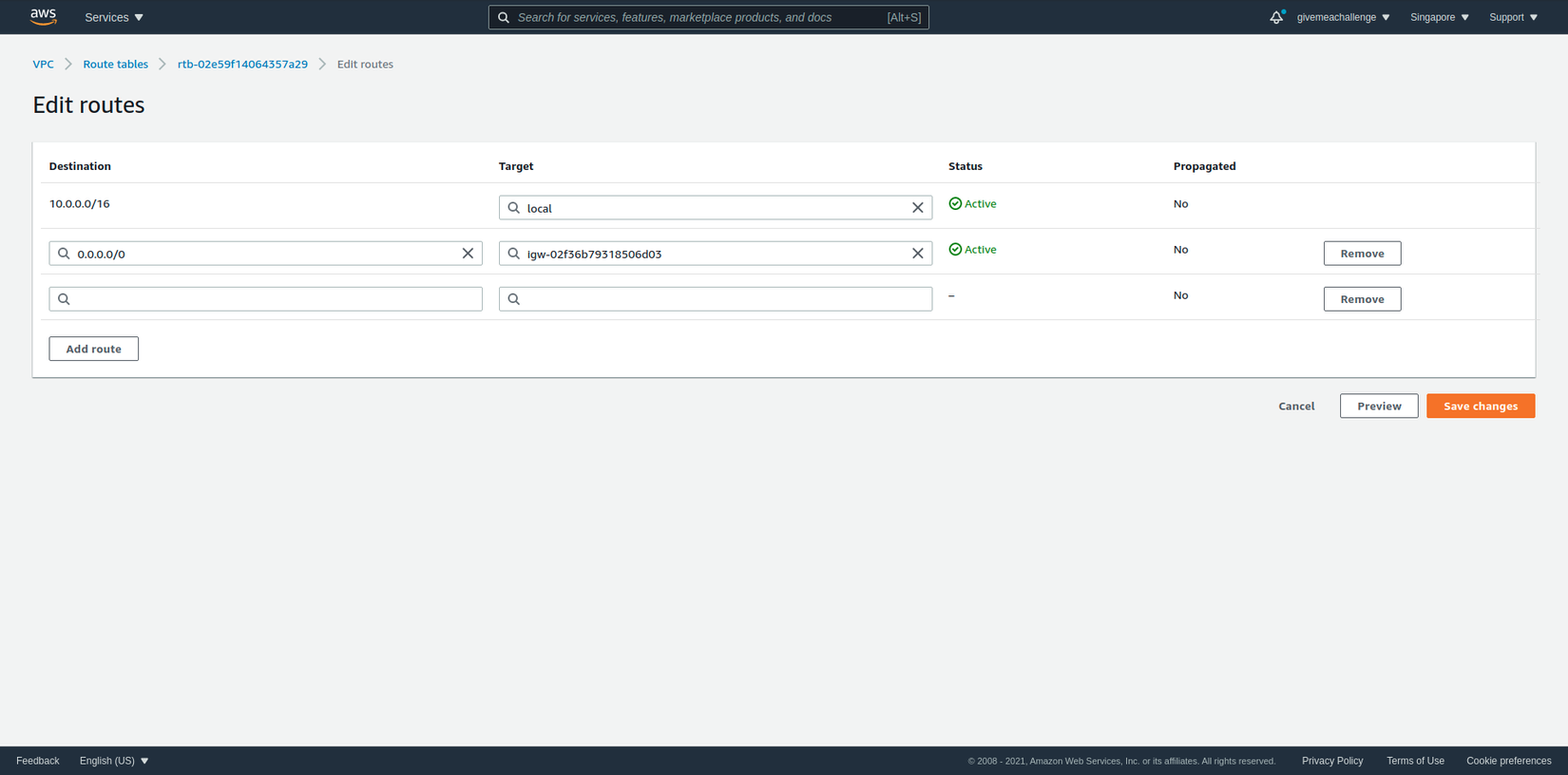Click magnifier icon in 0.0.0.0/0 destination field
Image resolution: width=1568 pixels, height=775 pixels.
coord(64,254)
